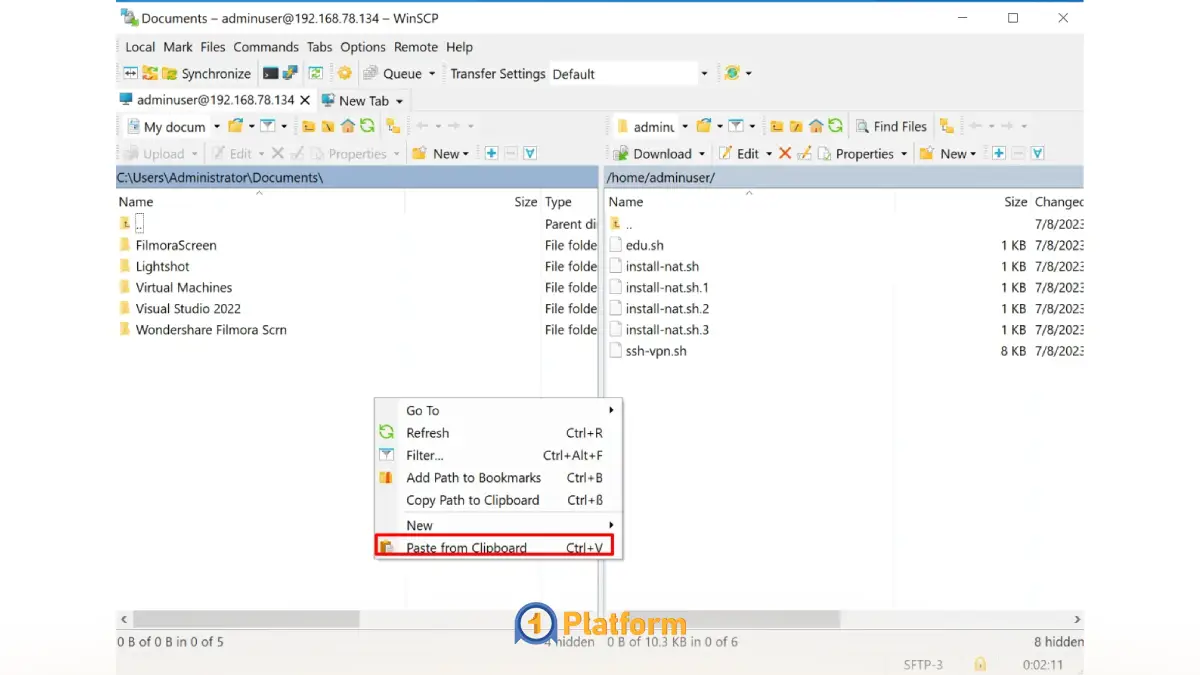Open the New Tab dropdown arrow
Viewport: 1200px width, 675px height.
click(x=399, y=101)
